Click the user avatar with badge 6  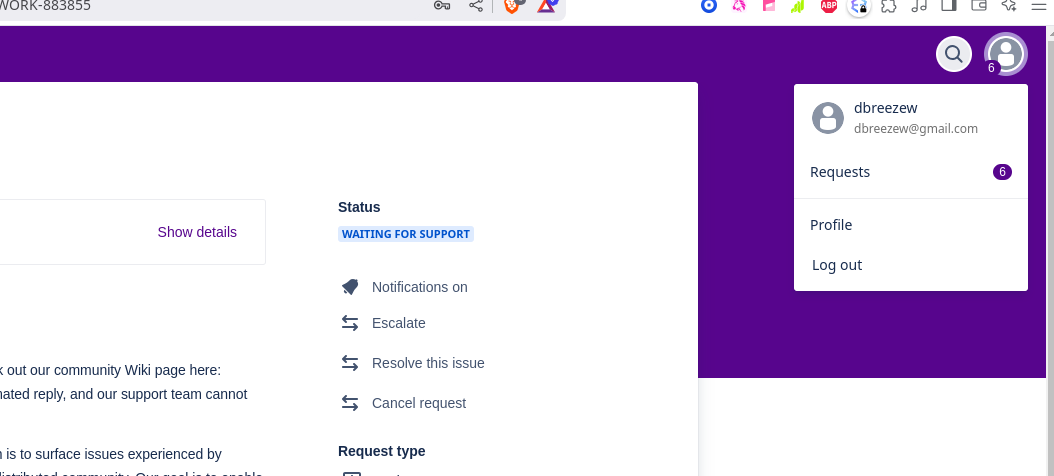pos(1006,54)
